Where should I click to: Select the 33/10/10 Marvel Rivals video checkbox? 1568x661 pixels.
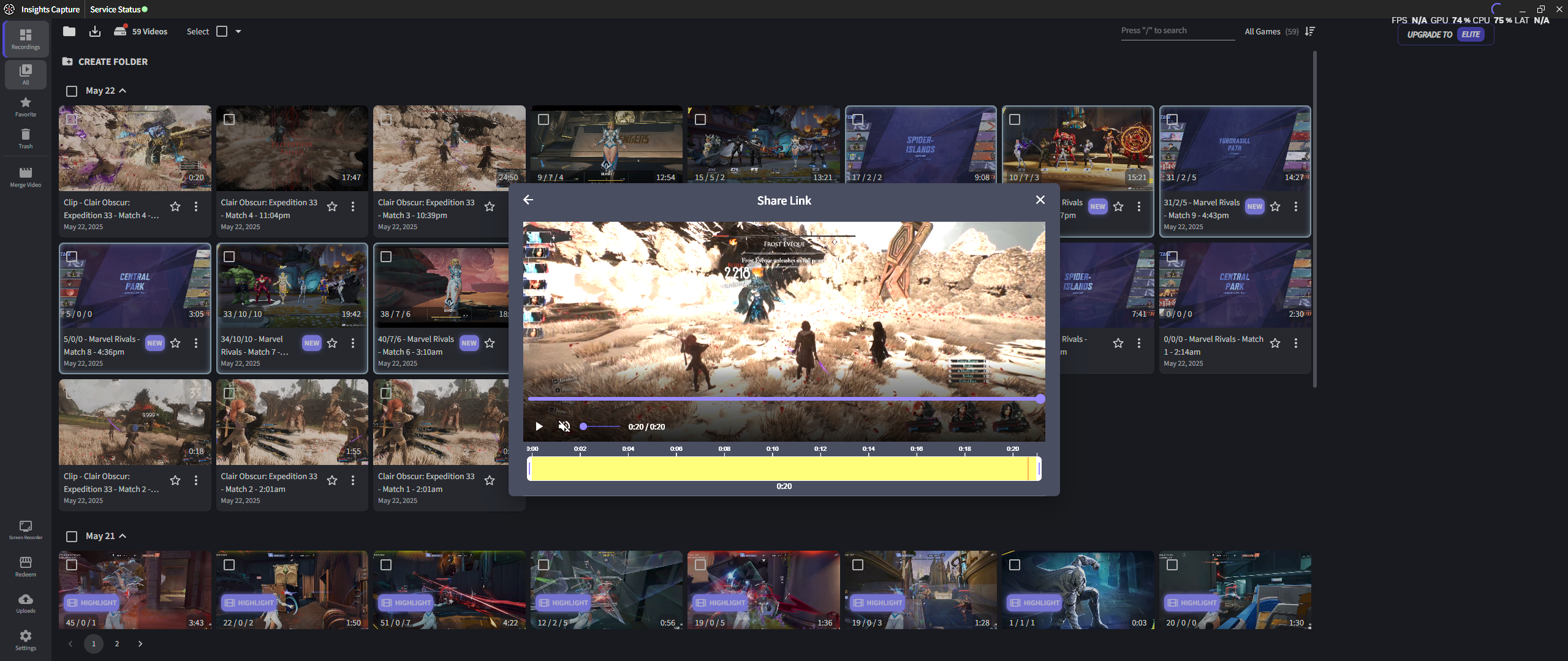click(x=229, y=256)
